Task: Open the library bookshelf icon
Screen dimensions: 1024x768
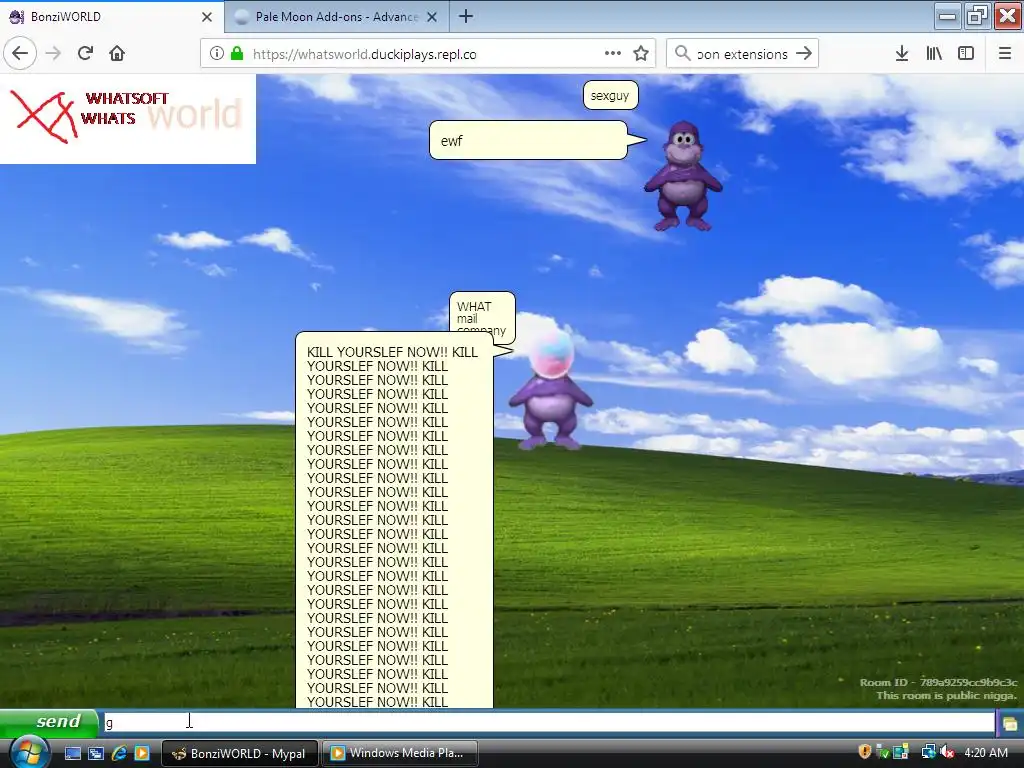Action: pos(934,54)
